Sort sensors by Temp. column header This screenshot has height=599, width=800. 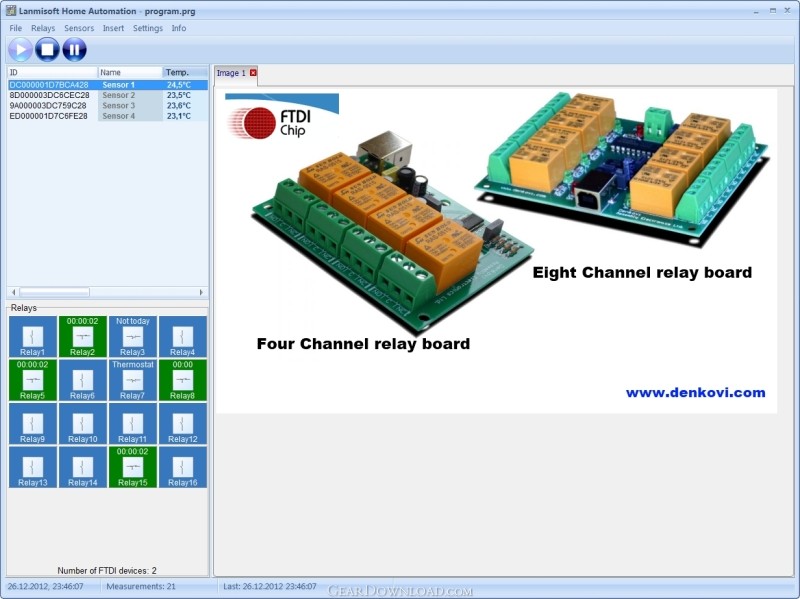click(x=186, y=72)
